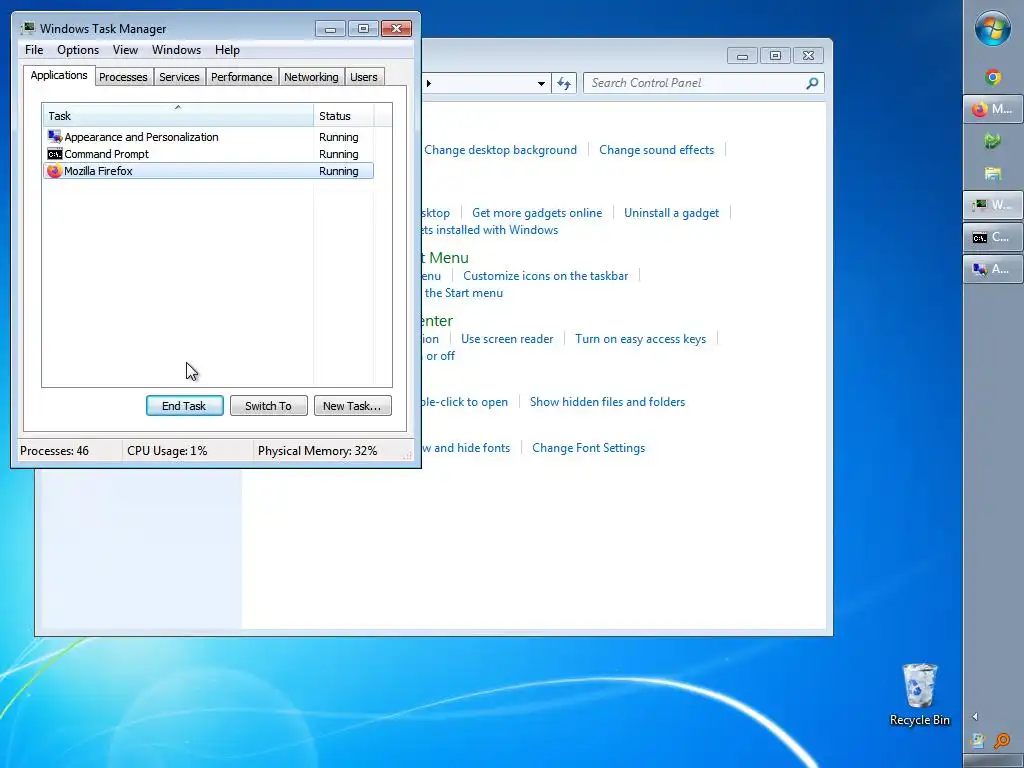Open the View menu in Task Manager
1024x768 pixels.
click(x=125, y=50)
